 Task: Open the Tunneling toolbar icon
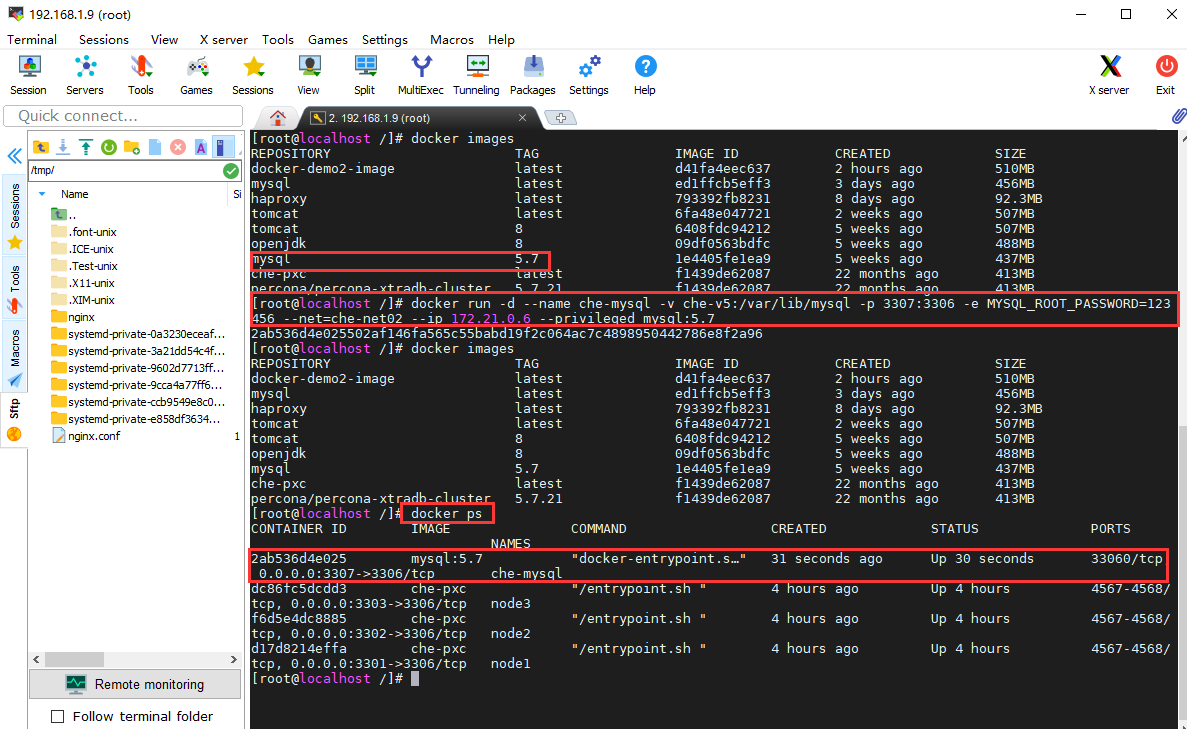tap(477, 75)
